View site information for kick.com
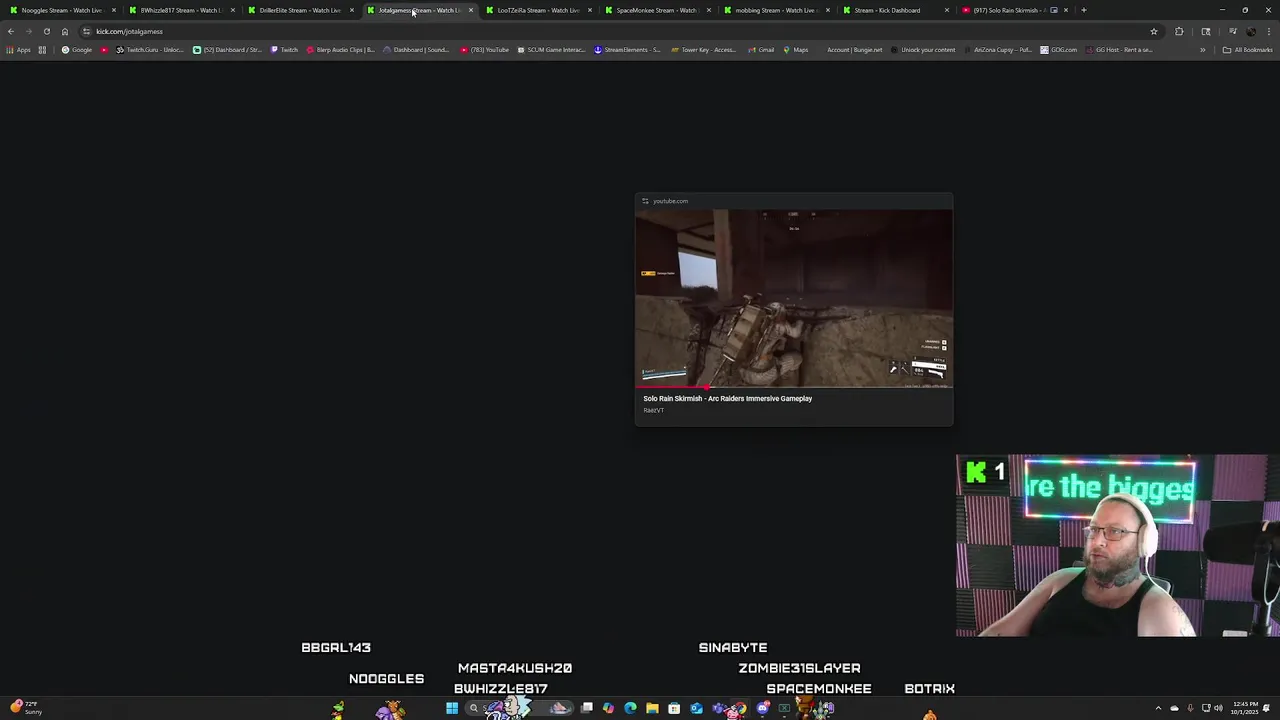The width and height of the screenshot is (1280, 720). click(x=87, y=31)
